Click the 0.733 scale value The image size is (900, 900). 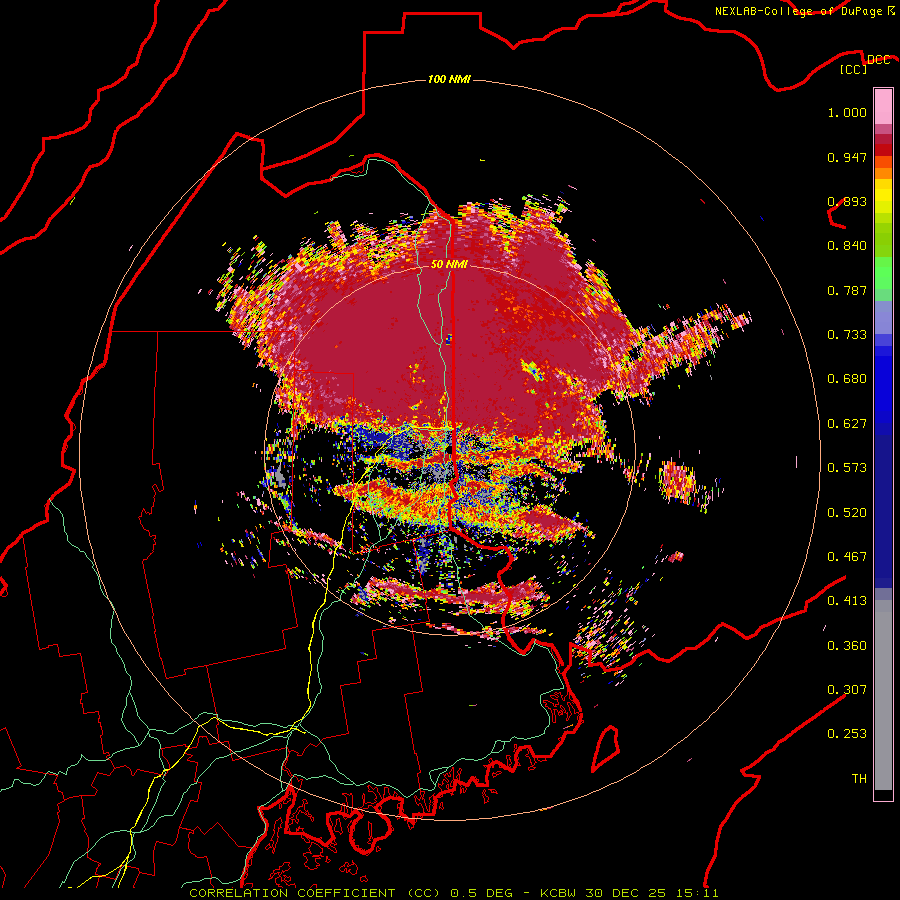click(847, 335)
